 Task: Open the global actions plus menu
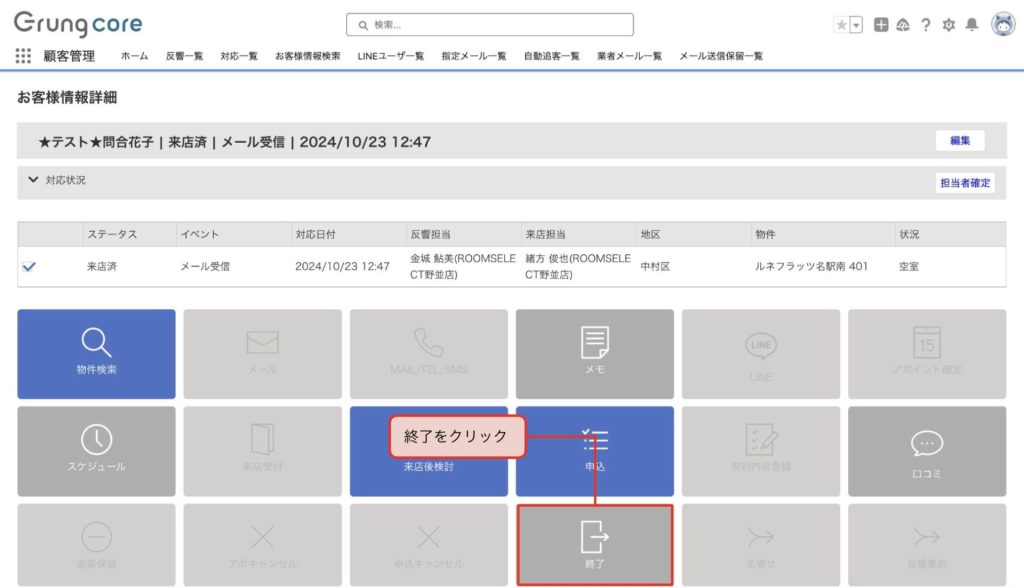point(881,25)
